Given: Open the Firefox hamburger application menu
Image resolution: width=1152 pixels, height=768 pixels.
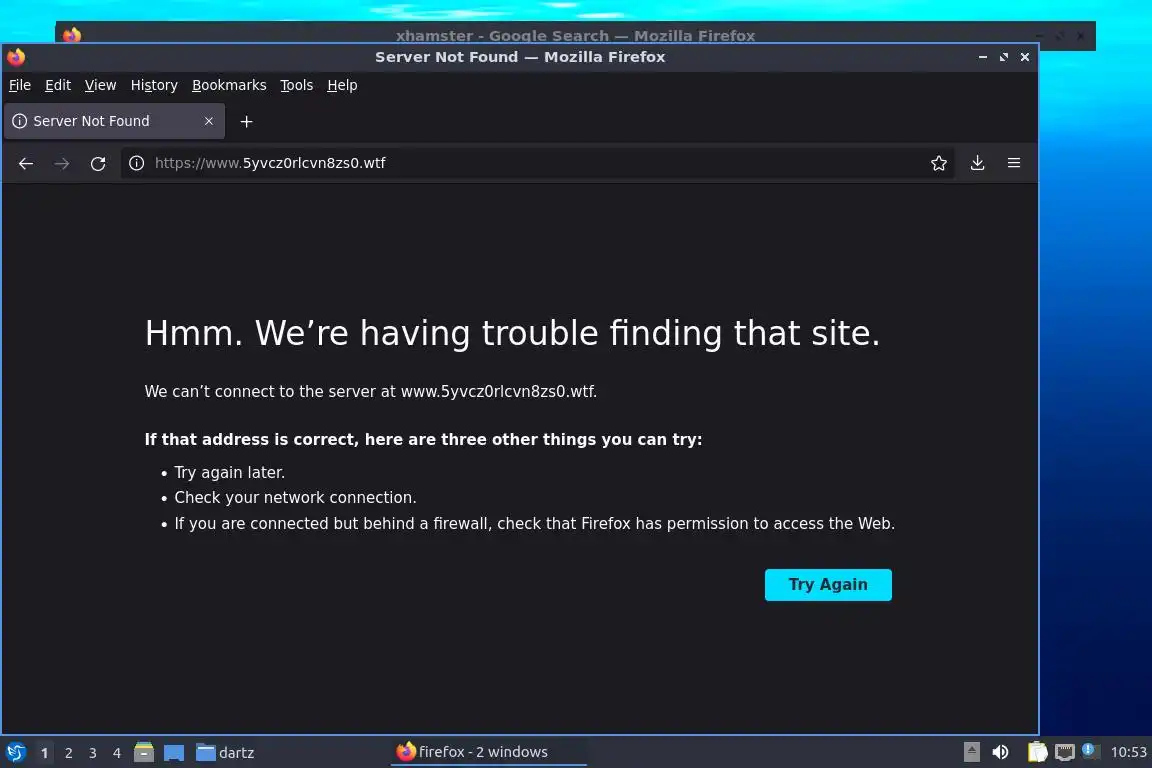Looking at the screenshot, I should [1014, 163].
